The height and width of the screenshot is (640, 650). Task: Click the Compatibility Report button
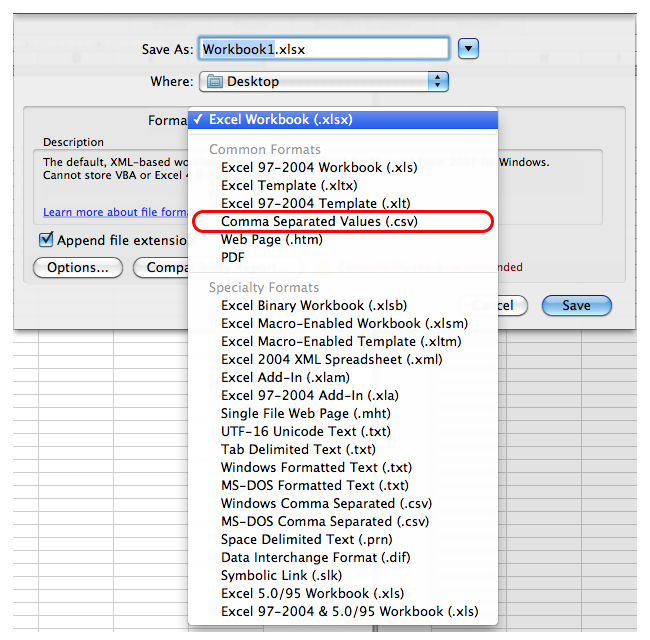point(161,268)
